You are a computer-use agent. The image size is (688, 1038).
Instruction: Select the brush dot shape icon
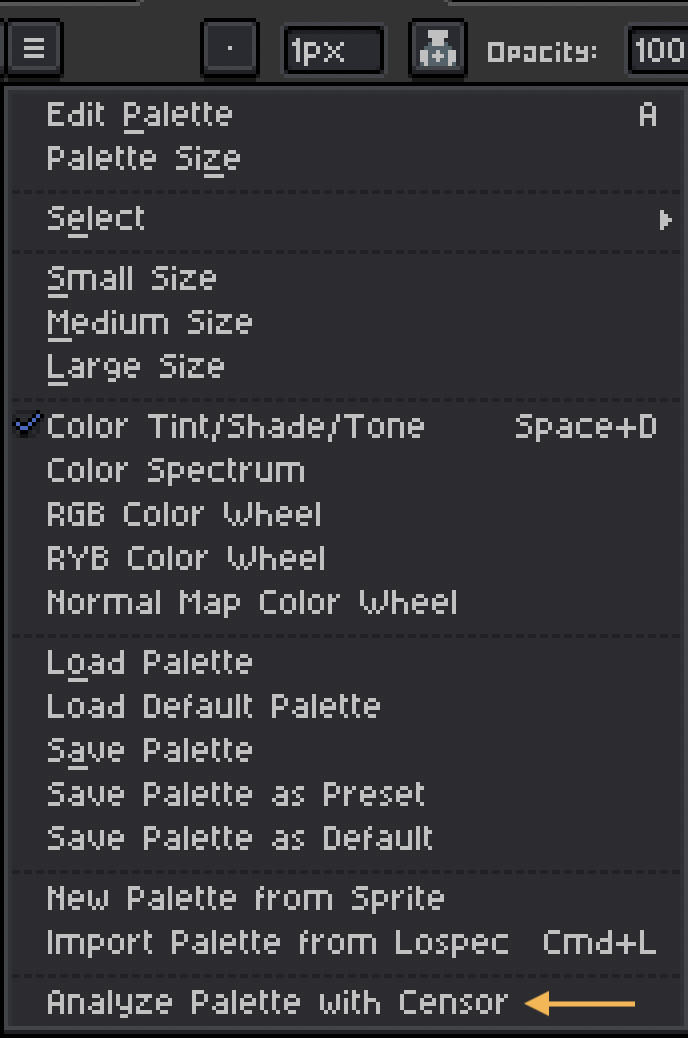point(230,48)
